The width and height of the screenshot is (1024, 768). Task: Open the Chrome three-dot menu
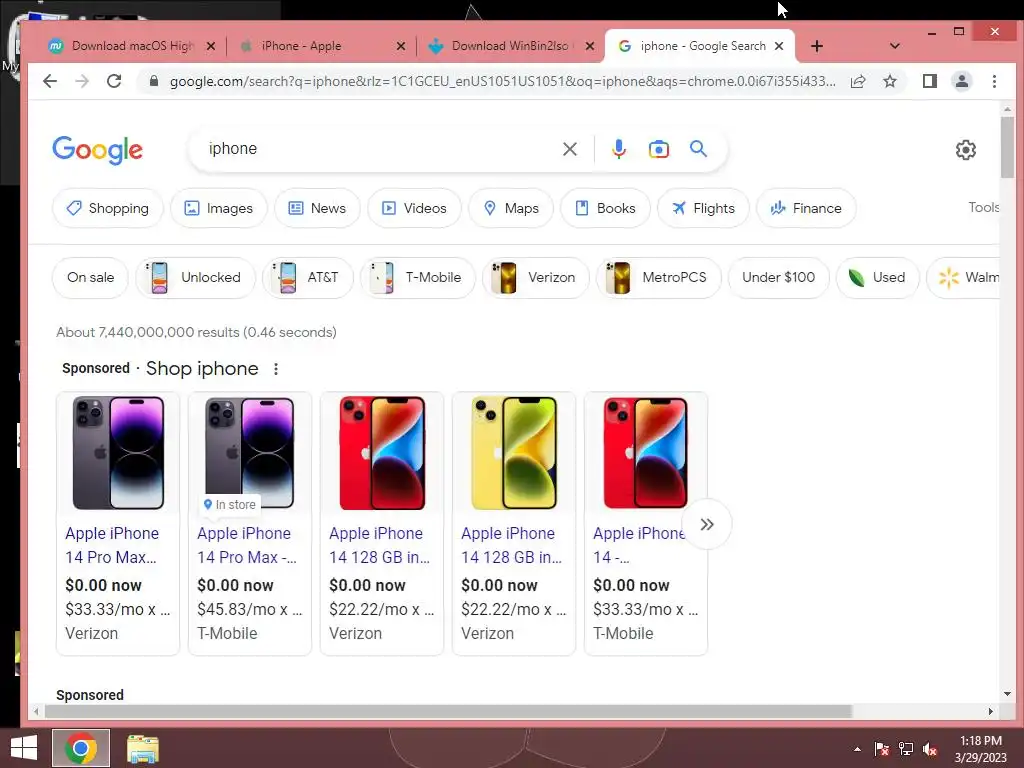click(x=994, y=81)
